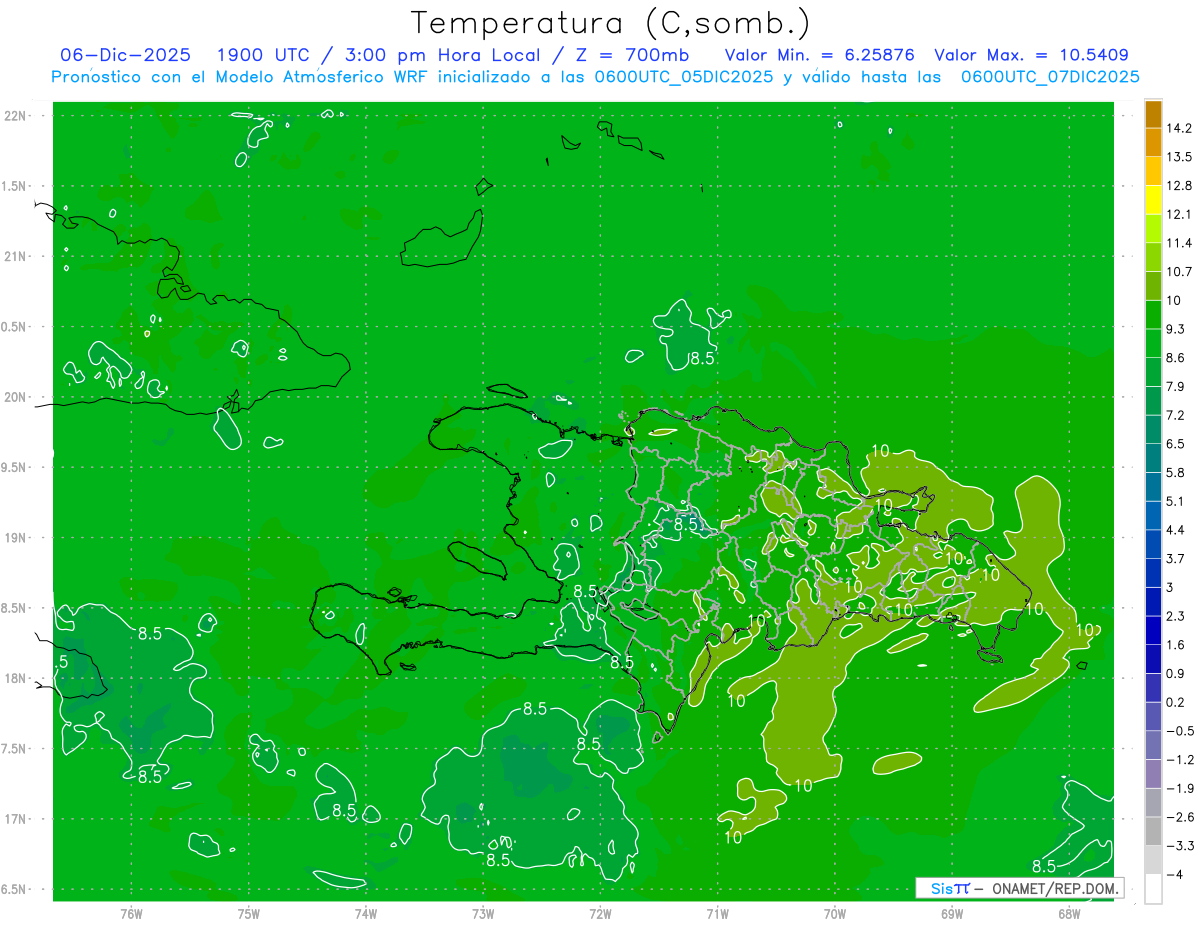Pick the colorbar segment between 10 and 10.7

tap(1153, 286)
